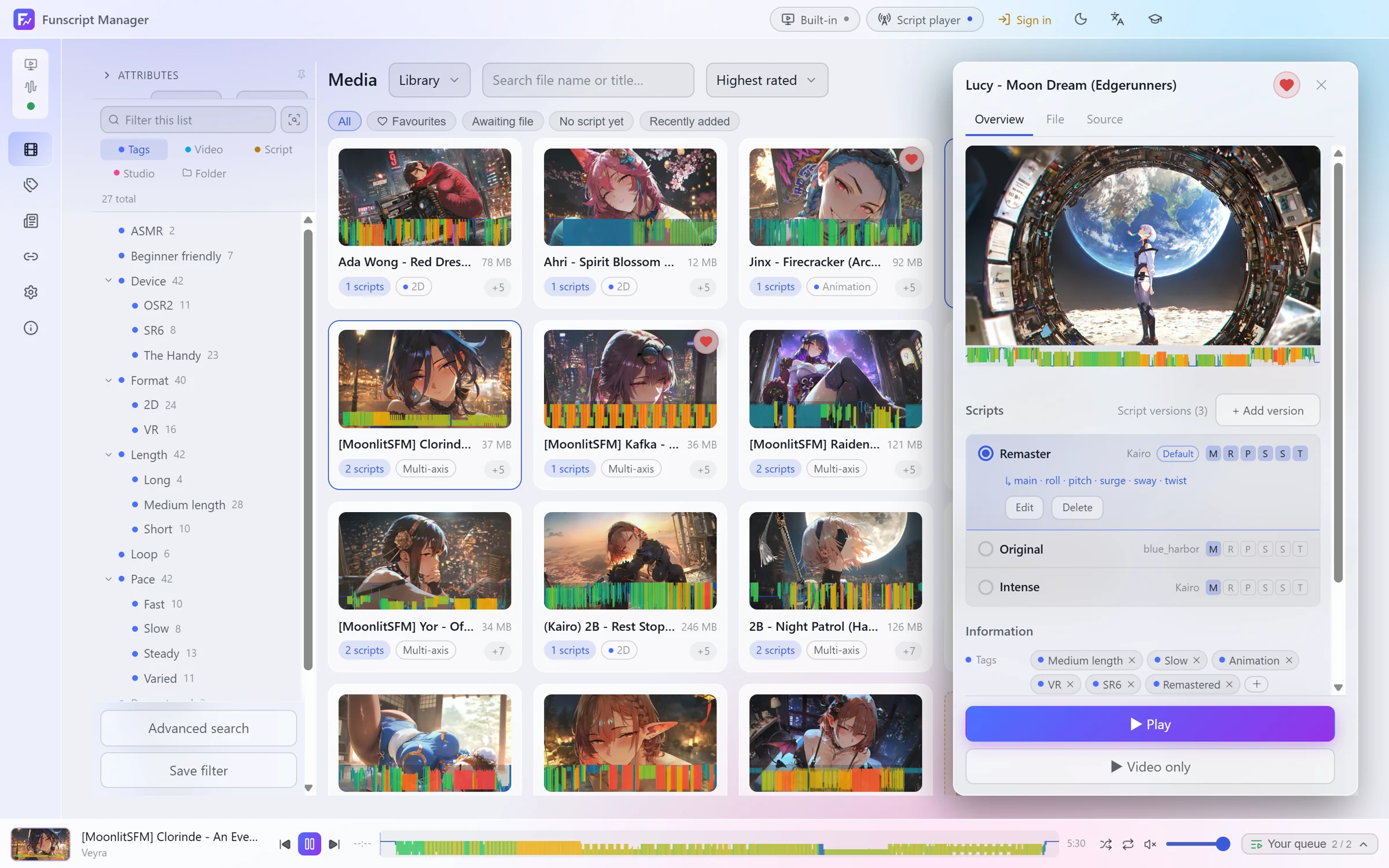Pin the Attributes panel
The width and height of the screenshot is (1389, 868).
coord(301,75)
